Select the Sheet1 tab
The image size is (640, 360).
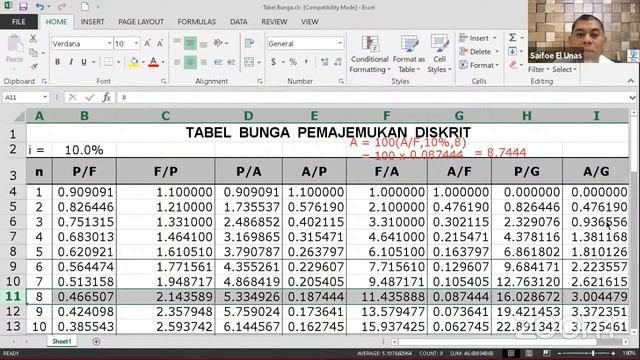pos(62,341)
